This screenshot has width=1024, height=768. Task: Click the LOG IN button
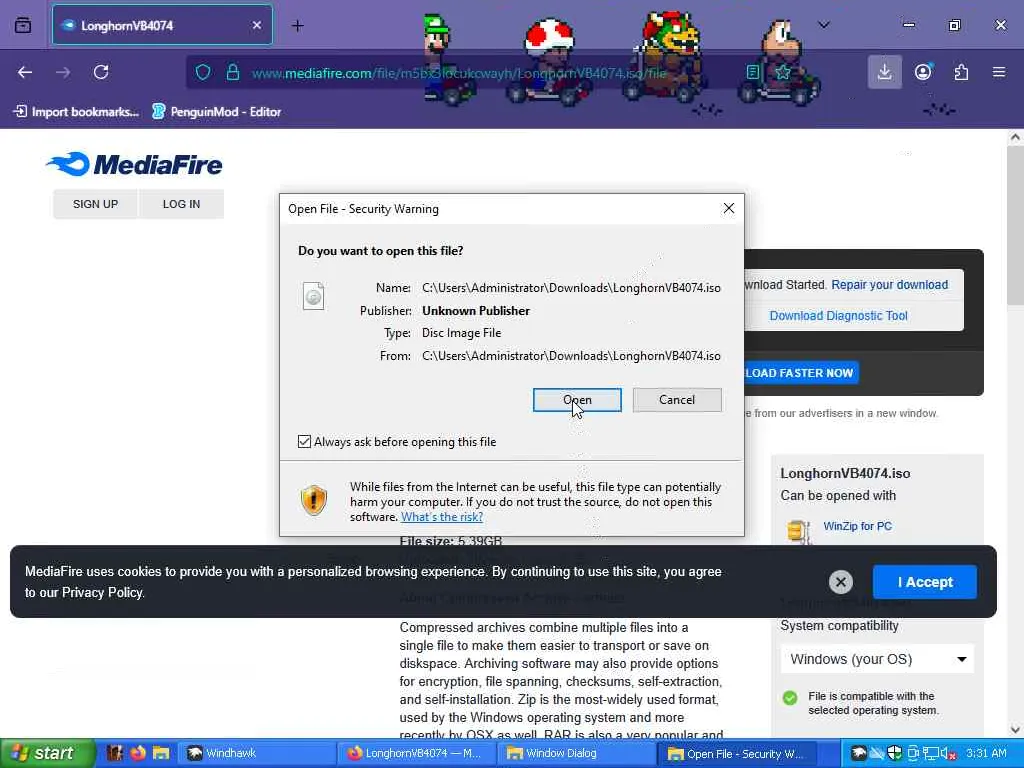point(182,204)
